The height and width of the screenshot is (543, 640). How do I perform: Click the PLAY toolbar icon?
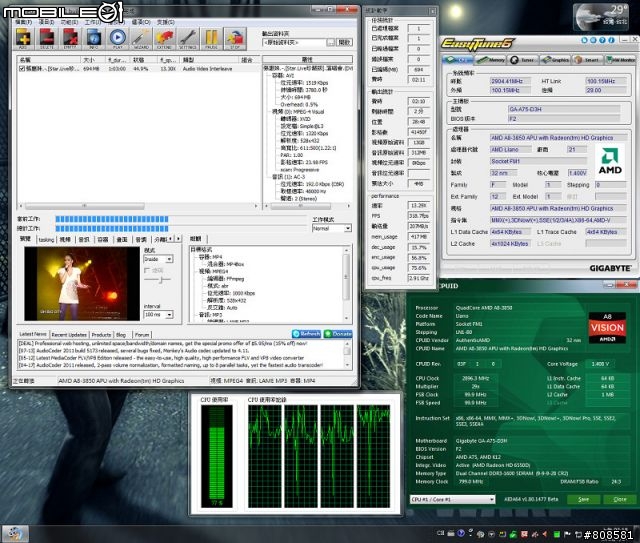[x=117, y=39]
